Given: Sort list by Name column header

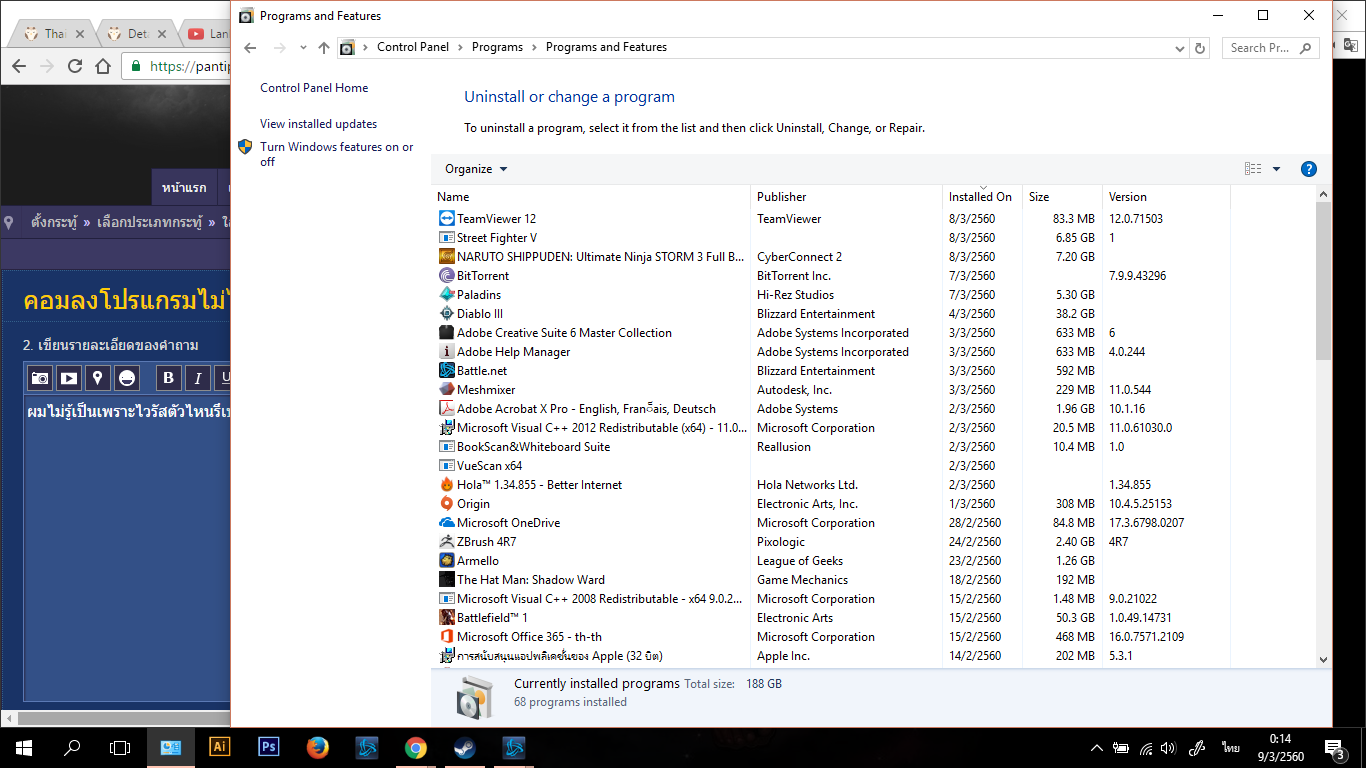Looking at the screenshot, I should (x=590, y=197).
